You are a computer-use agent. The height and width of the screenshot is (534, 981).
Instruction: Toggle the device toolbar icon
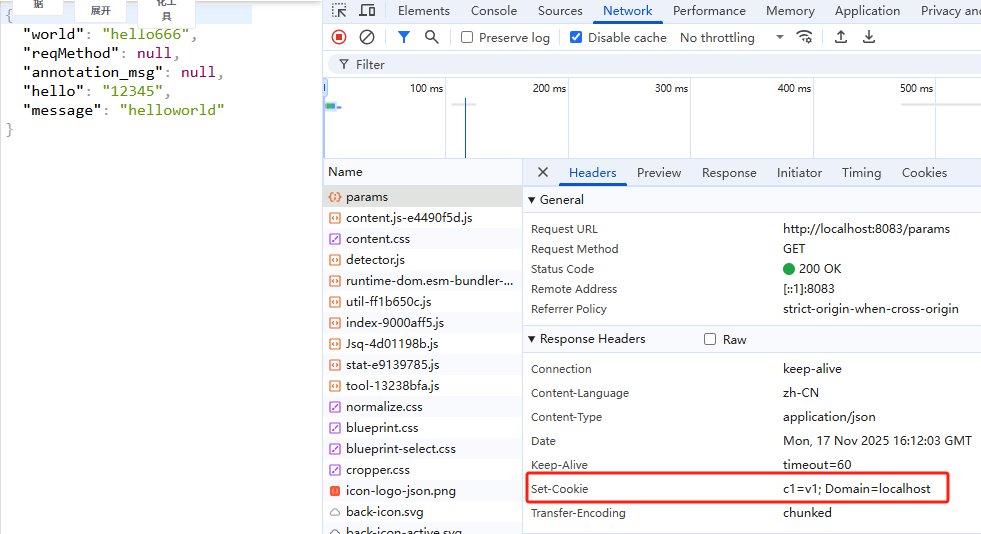coord(367,11)
